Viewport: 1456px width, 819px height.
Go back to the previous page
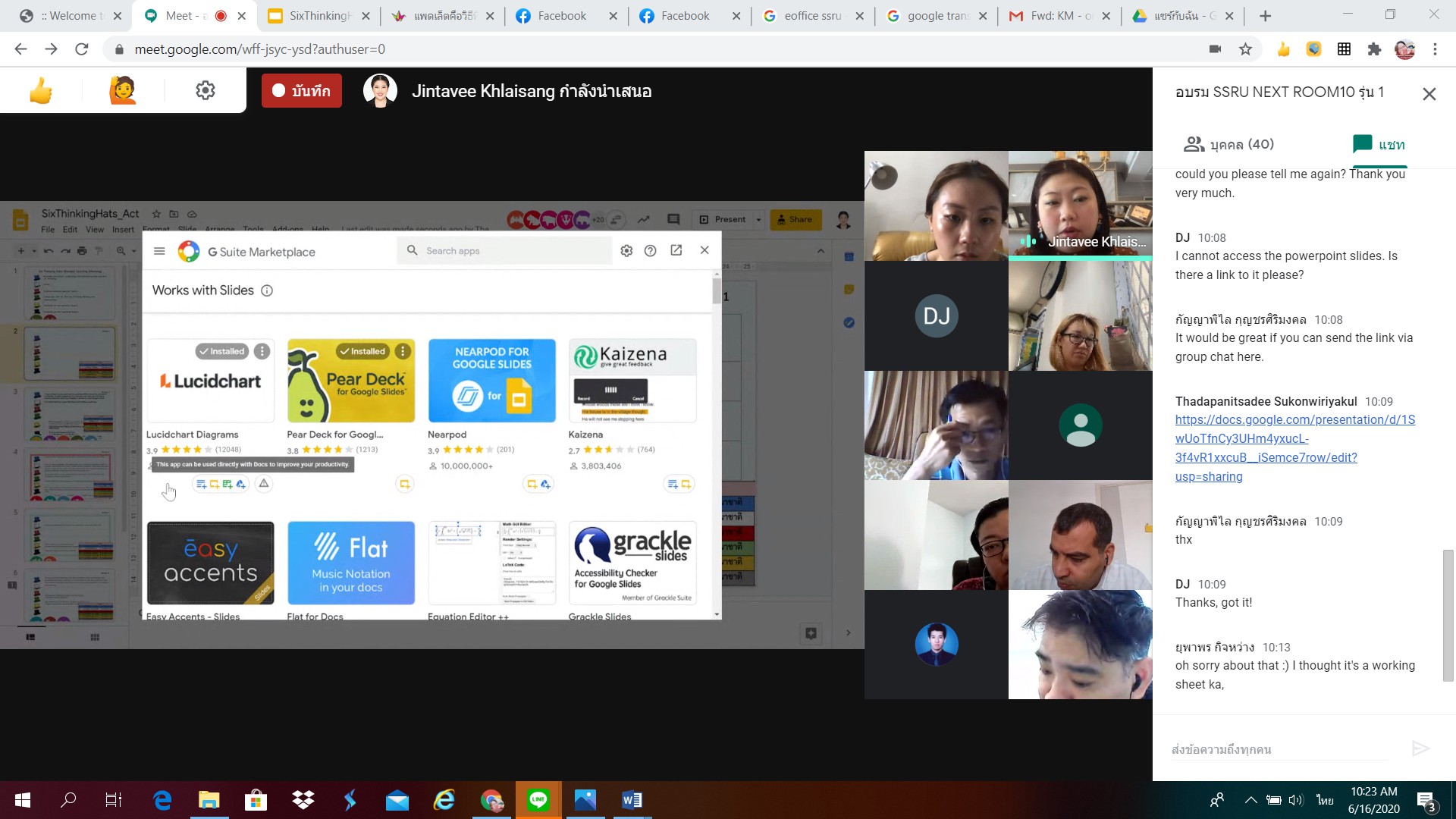[20, 49]
